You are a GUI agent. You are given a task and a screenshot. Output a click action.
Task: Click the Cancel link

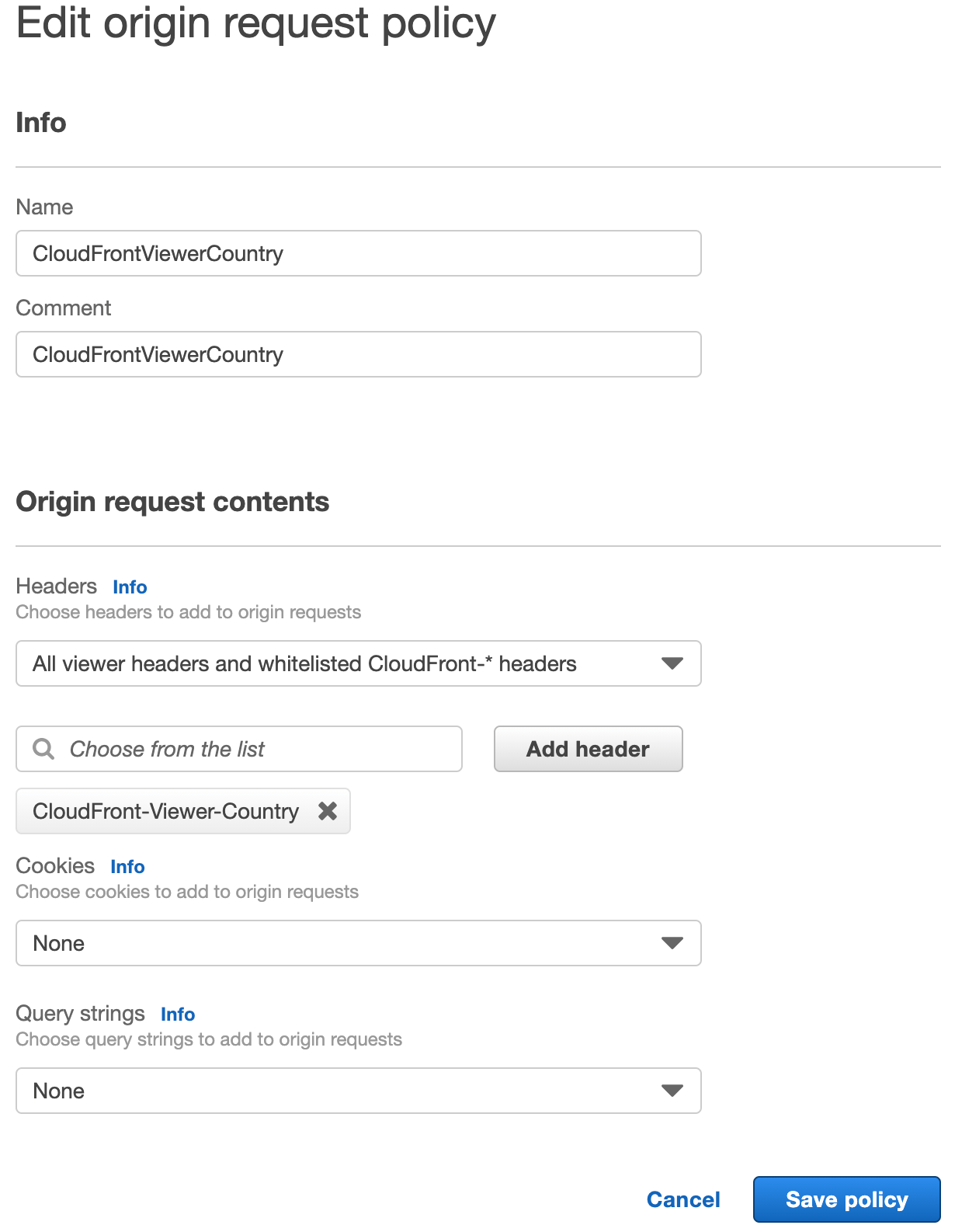[x=682, y=1199]
